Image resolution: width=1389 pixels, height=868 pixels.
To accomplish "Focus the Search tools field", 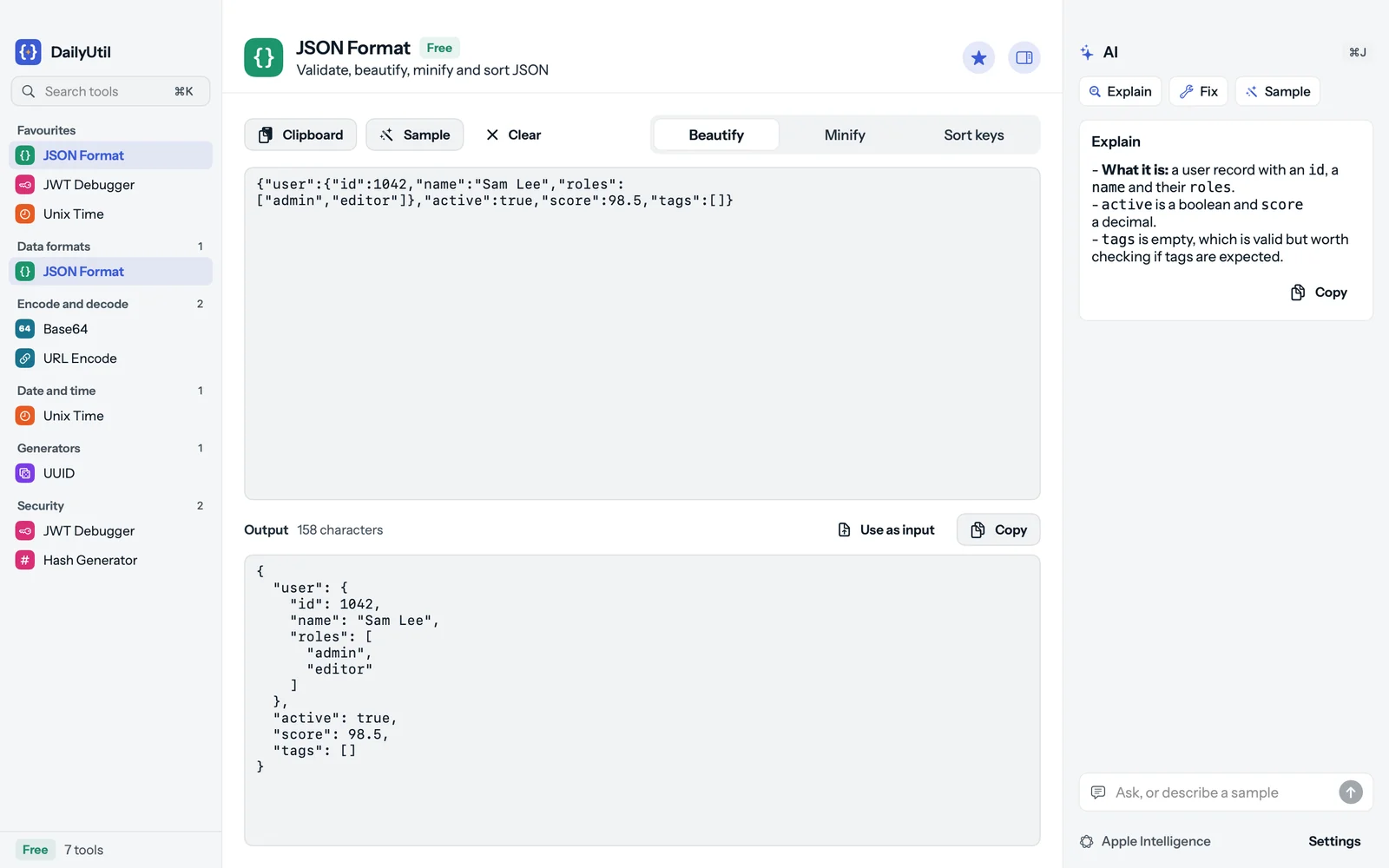I will [x=110, y=91].
